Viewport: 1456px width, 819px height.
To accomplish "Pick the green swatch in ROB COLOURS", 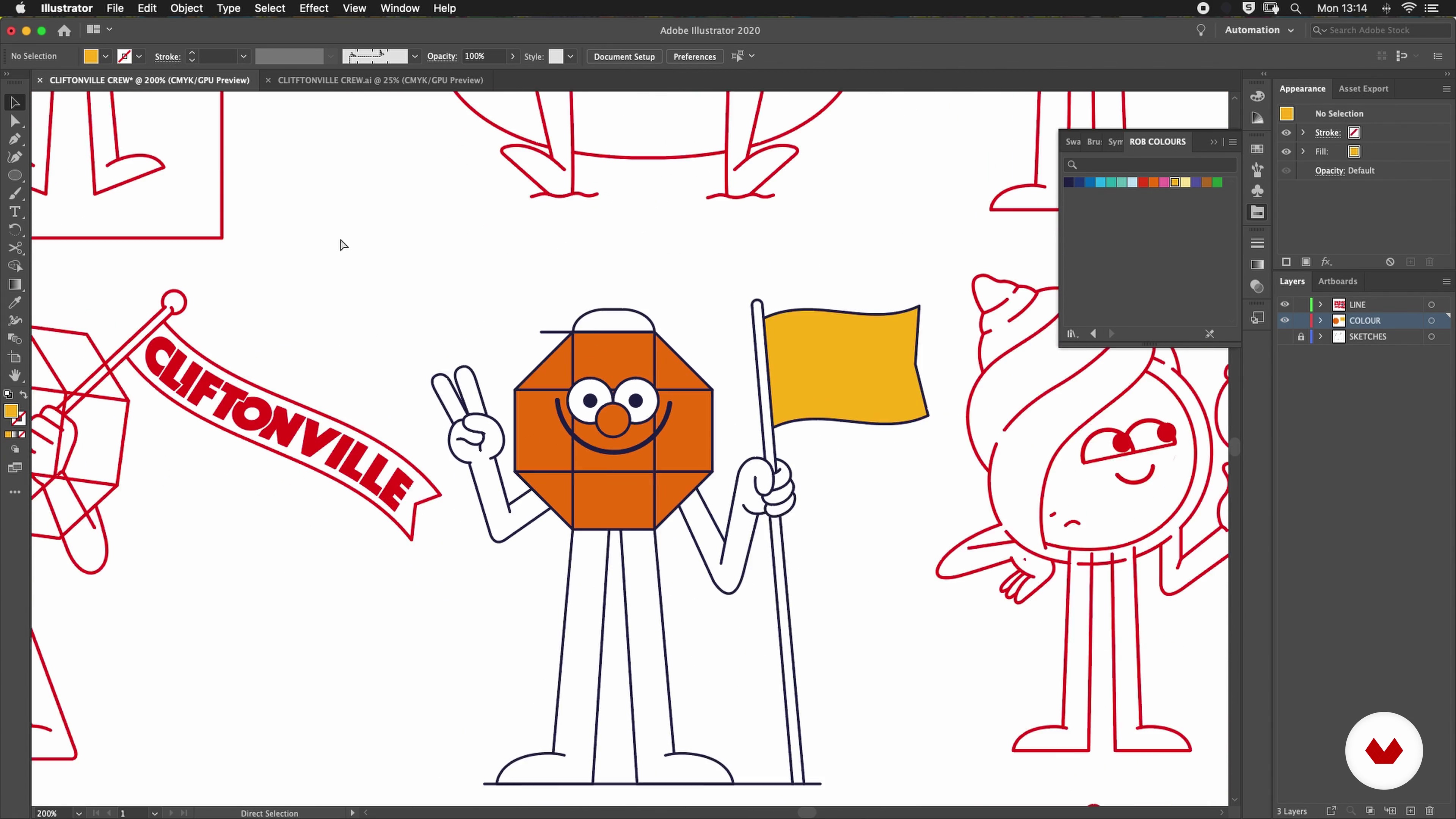I will coord(1218,182).
